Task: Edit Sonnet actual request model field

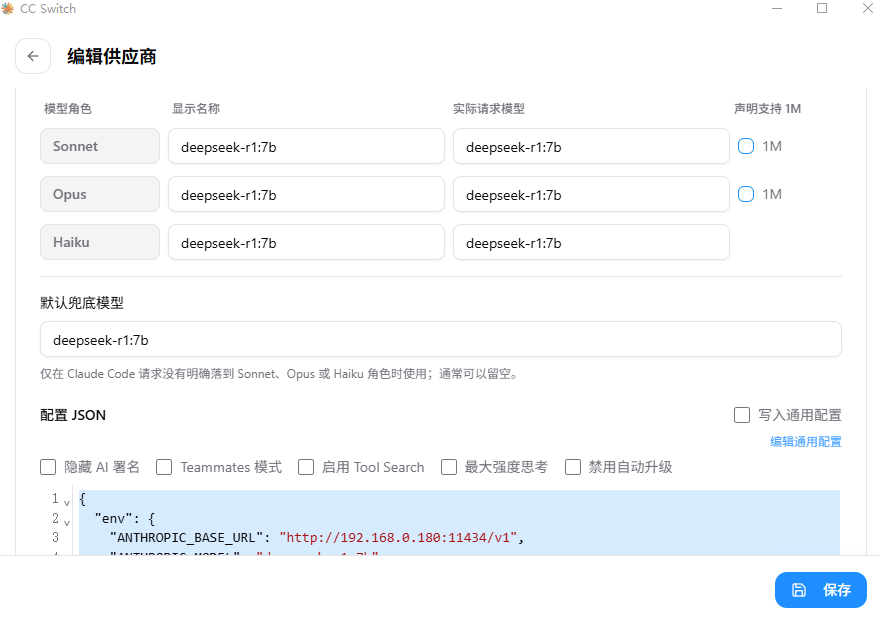Action: coord(591,146)
